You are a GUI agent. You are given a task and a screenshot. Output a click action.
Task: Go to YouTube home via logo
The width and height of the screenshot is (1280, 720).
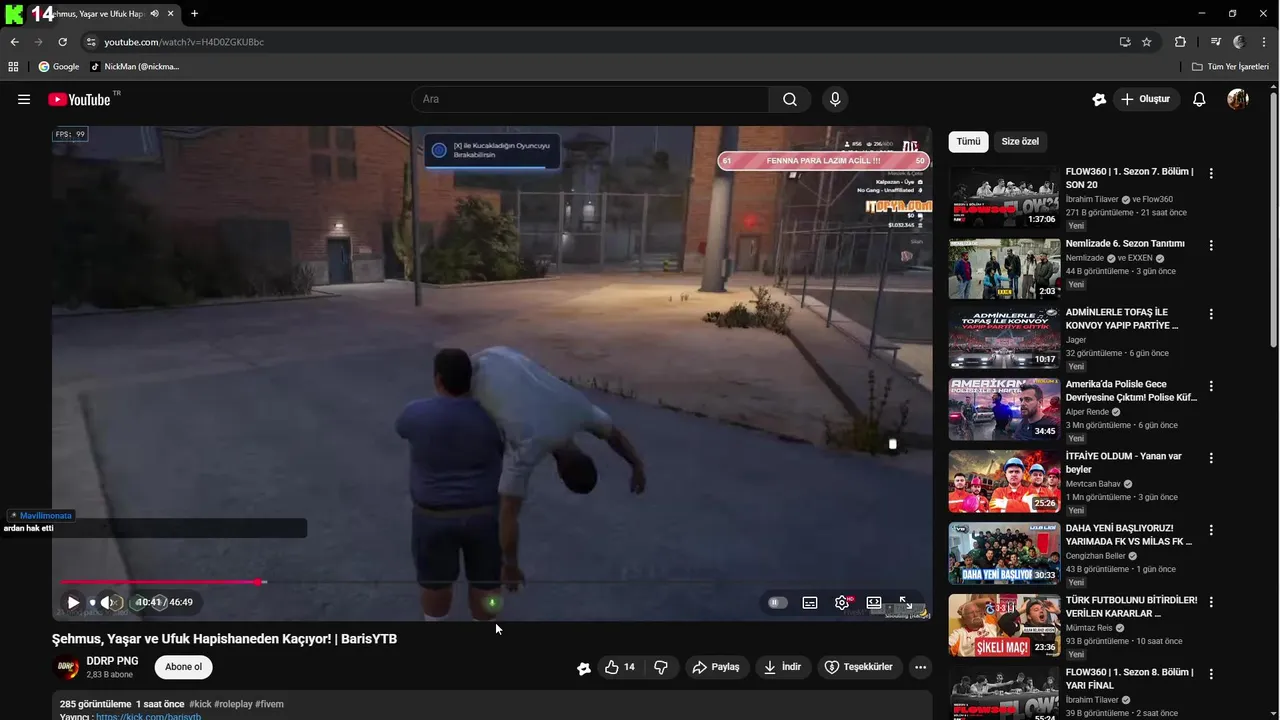(80, 99)
